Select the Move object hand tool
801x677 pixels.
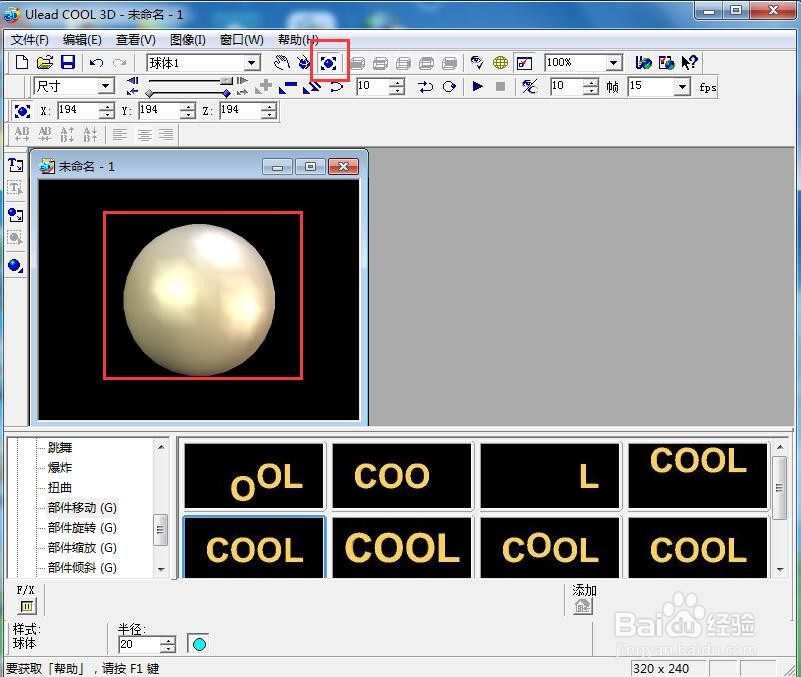click(281, 62)
